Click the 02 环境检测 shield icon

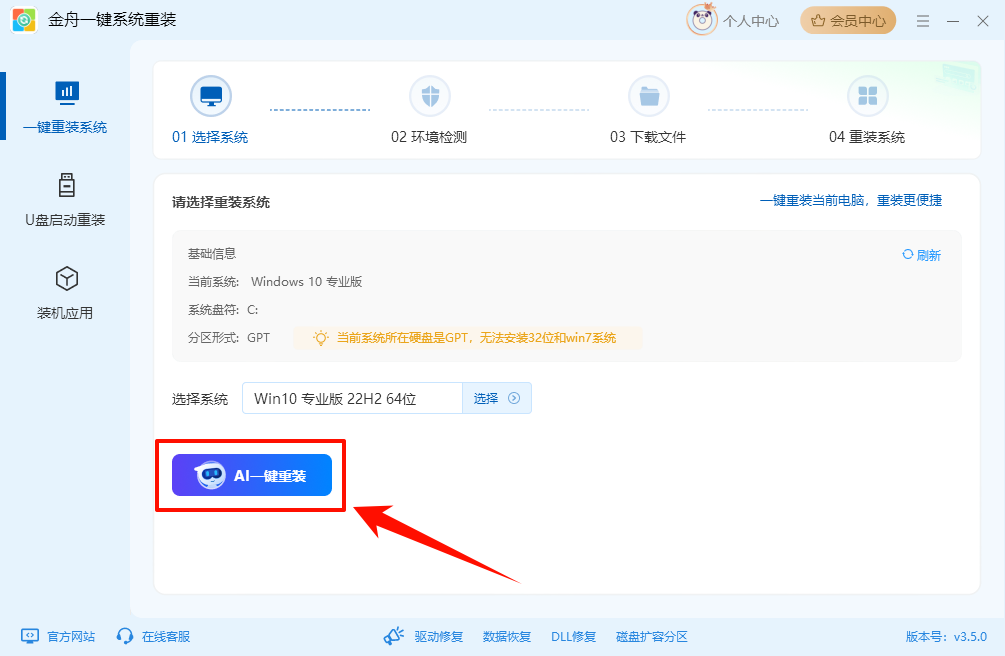click(430, 95)
